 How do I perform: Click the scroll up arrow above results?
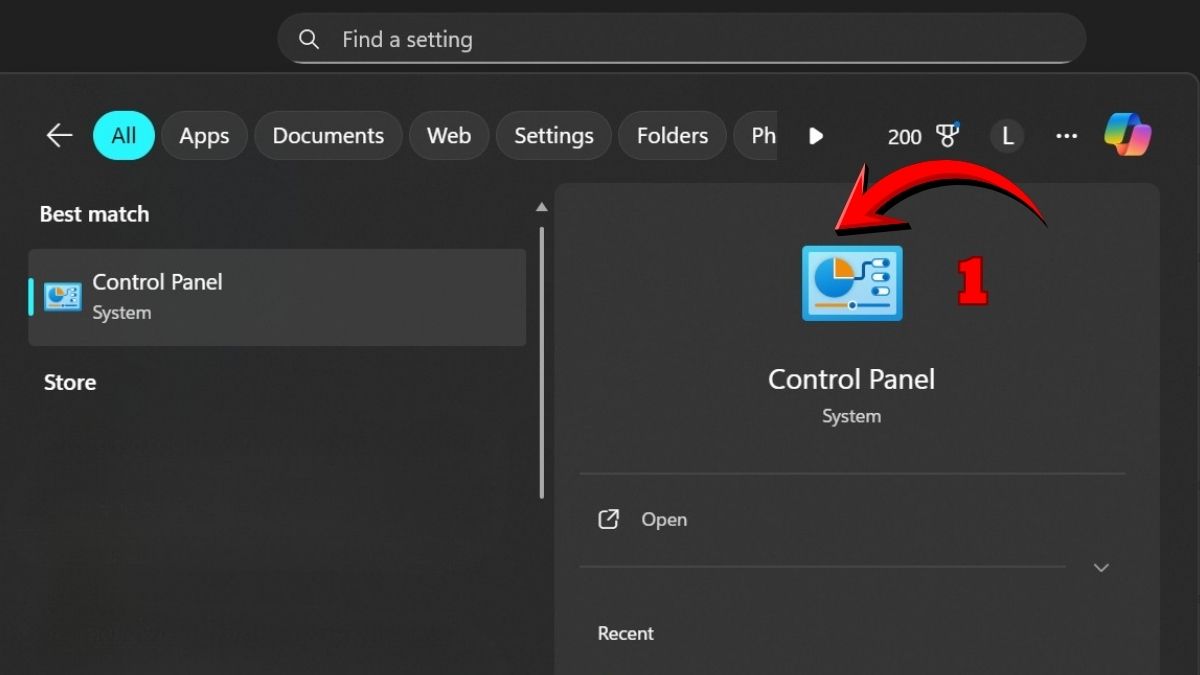point(542,207)
